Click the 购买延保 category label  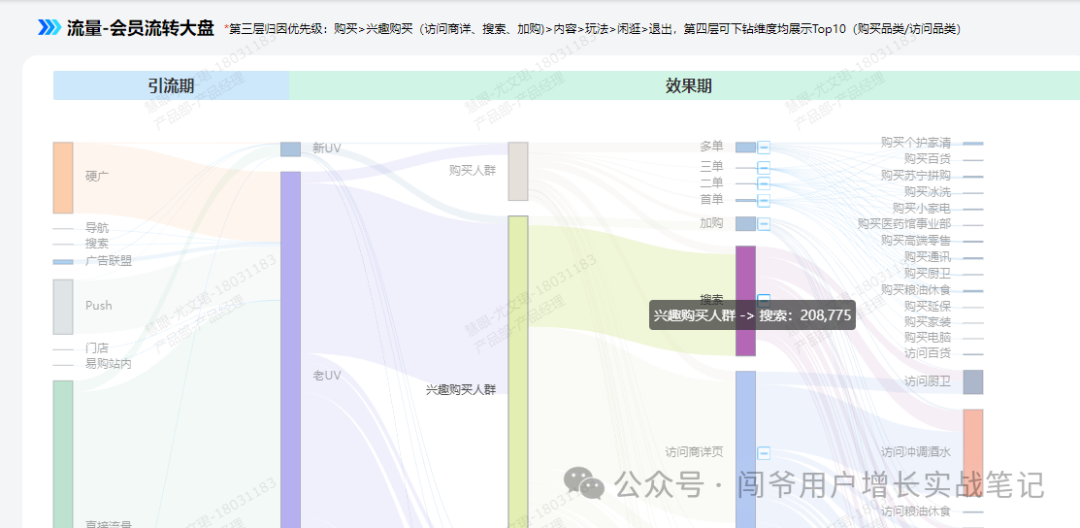point(927,306)
